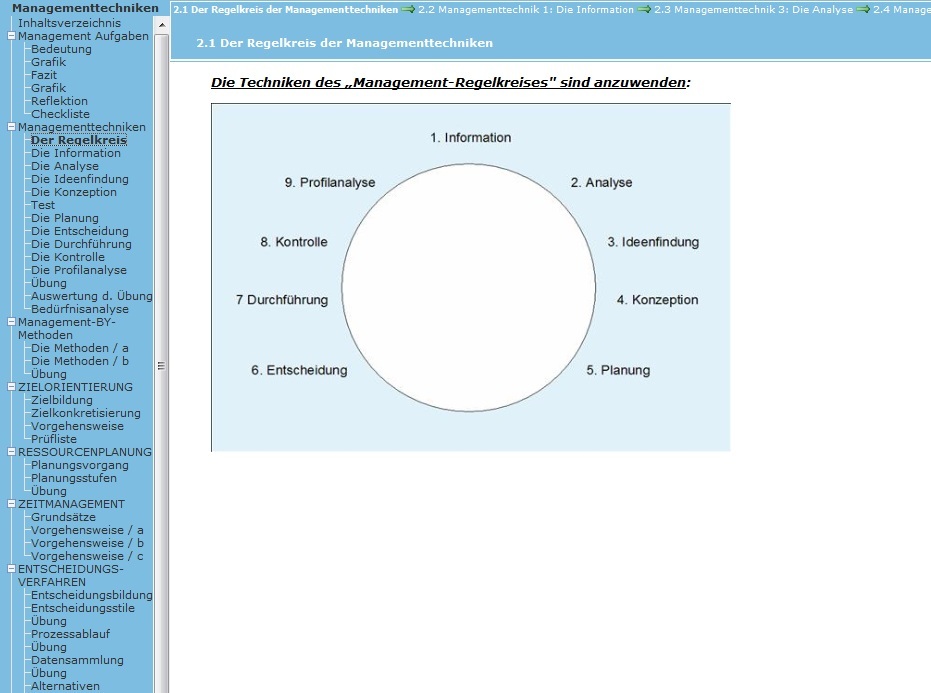
Task: Click the green arrow after 2.1 breadcrumb
Action: [x=408, y=10]
